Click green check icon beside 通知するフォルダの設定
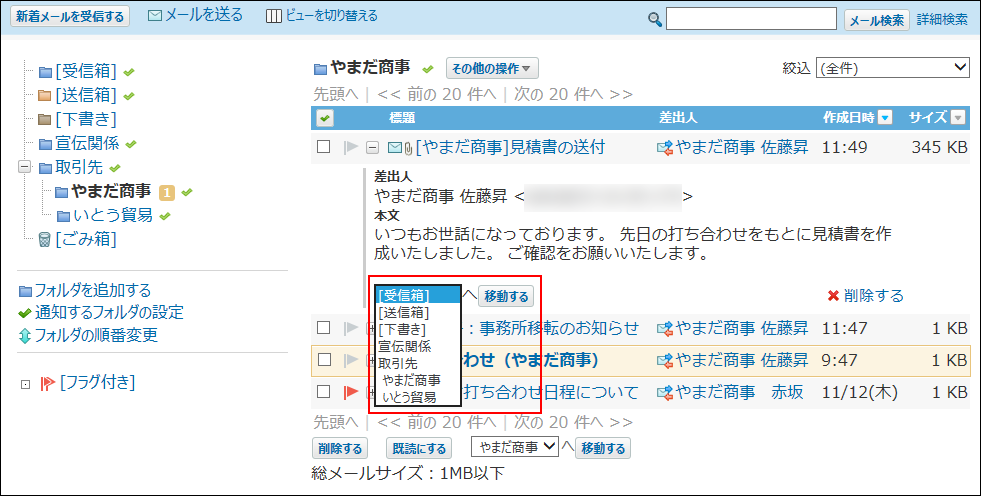This screenshot has height=496, width=981. (24, 313)
